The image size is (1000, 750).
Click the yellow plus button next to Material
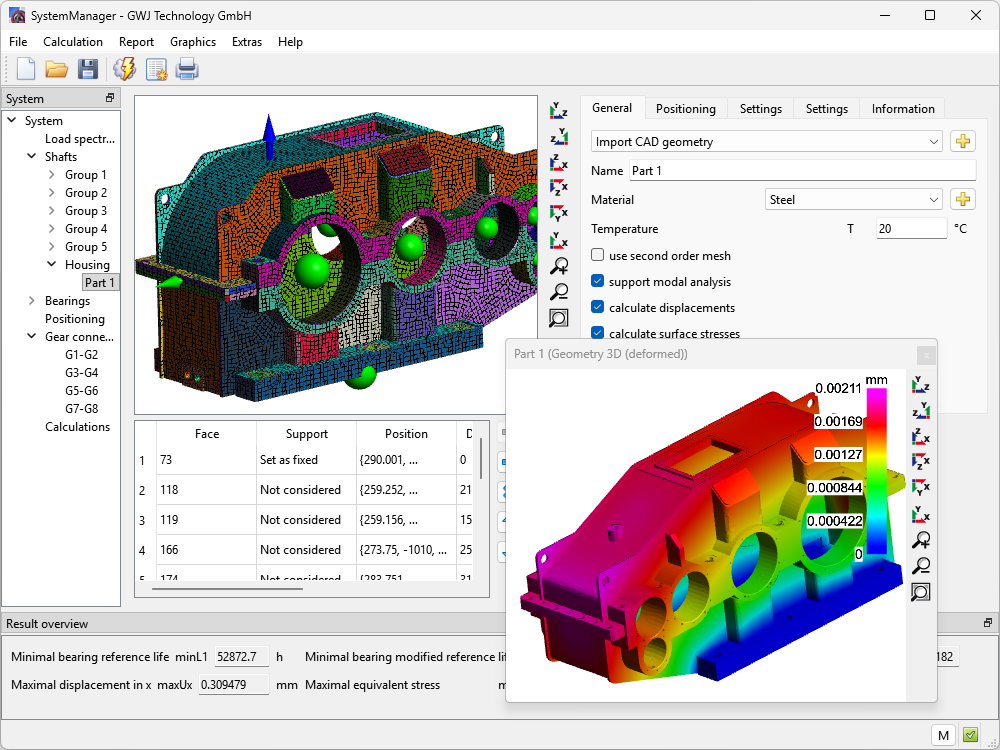pyautogui.click(x=962, y=199)
